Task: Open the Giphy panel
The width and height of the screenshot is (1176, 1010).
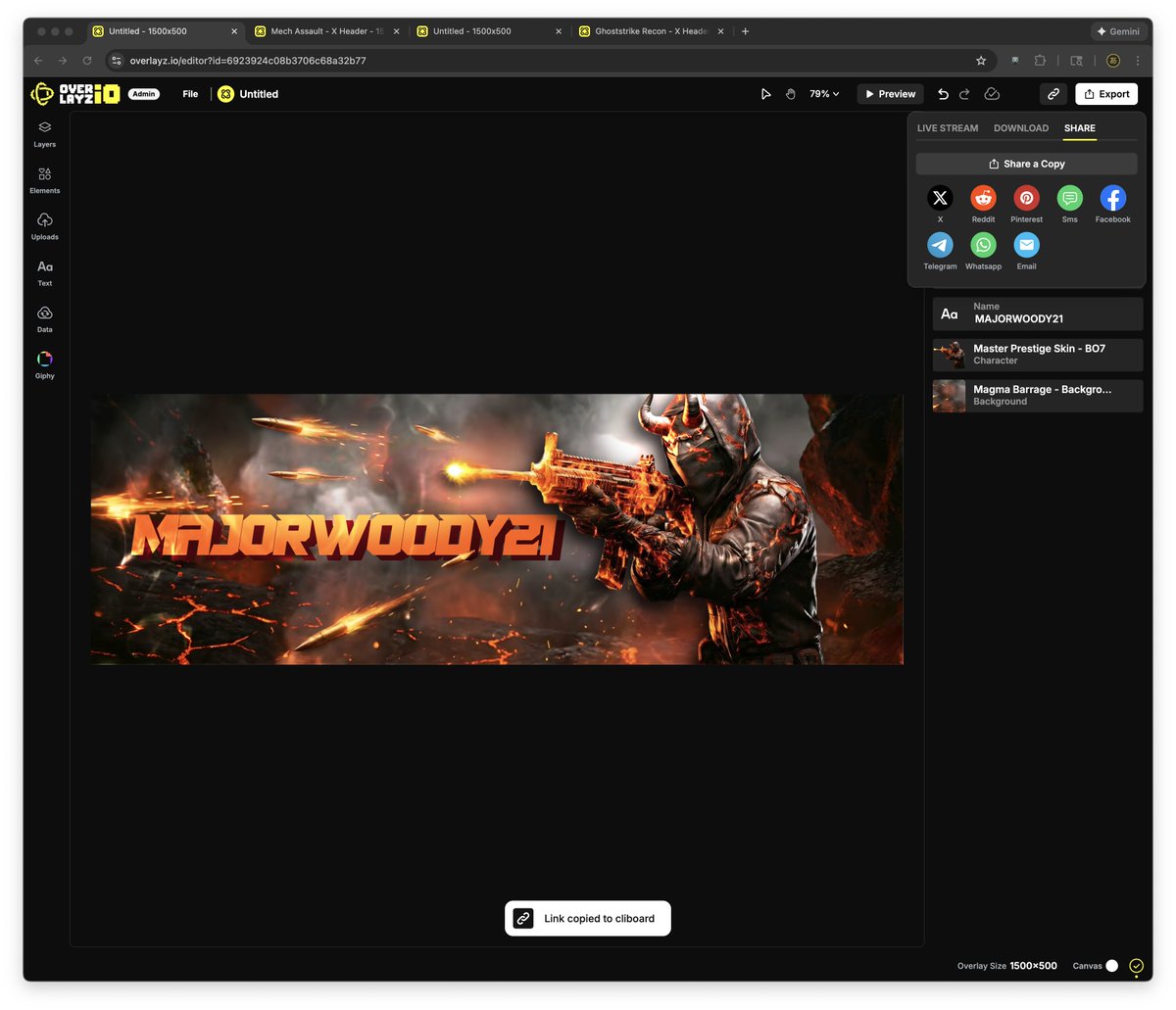Action: 45,365
